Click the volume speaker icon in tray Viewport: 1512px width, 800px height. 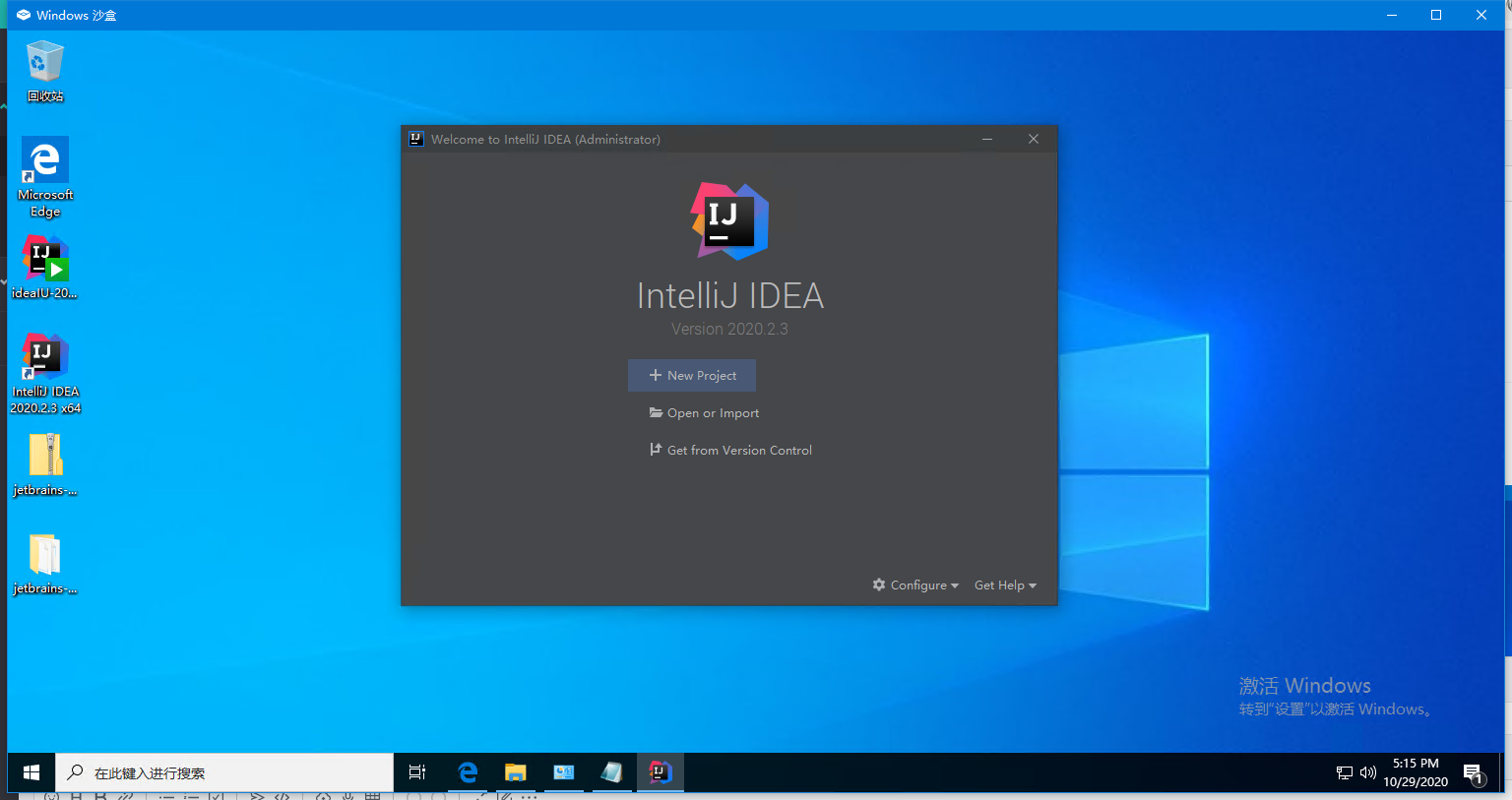coord(1368,772)
